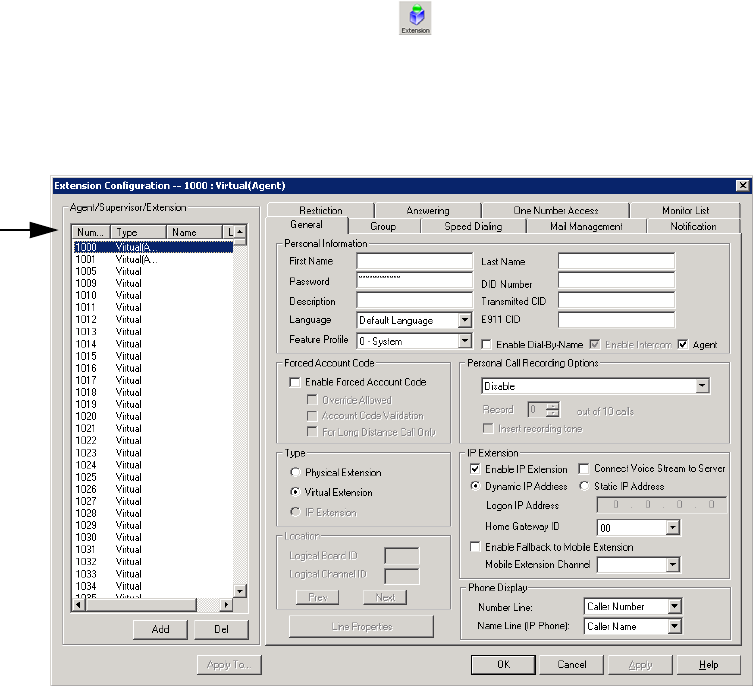Open the Home Gateway ID dropdown

coord(673,527)
